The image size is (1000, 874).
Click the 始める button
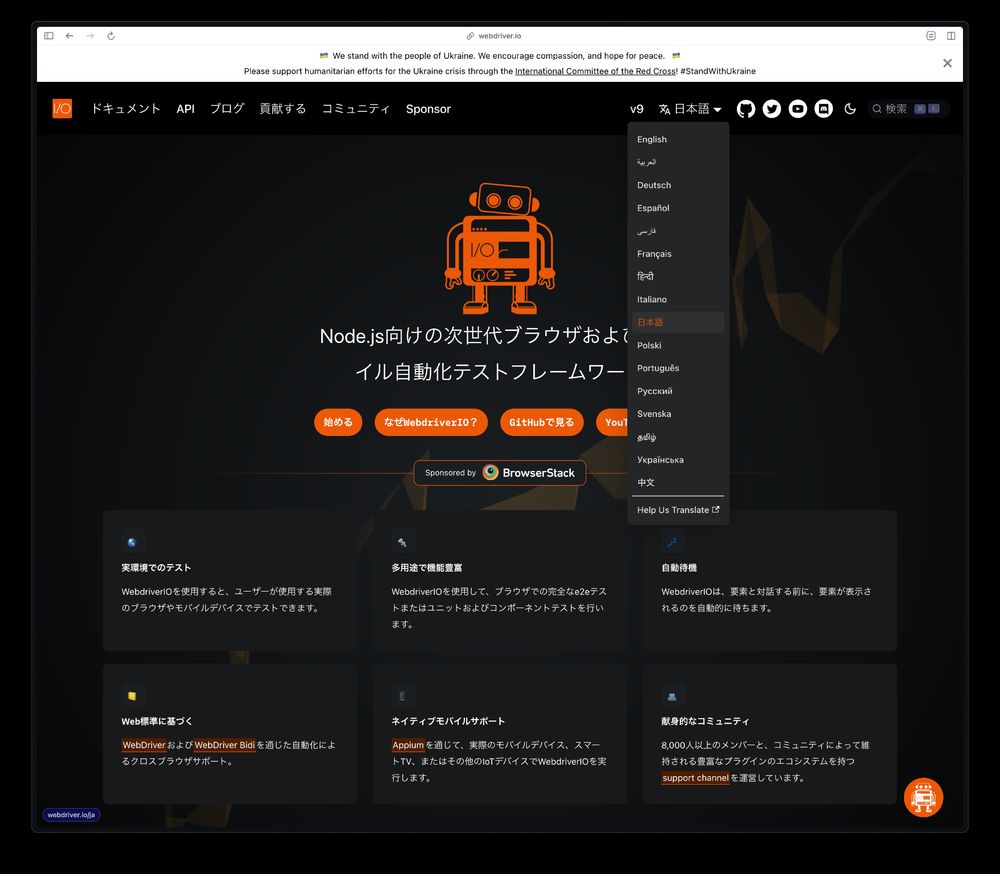click(x=338, y=422)
